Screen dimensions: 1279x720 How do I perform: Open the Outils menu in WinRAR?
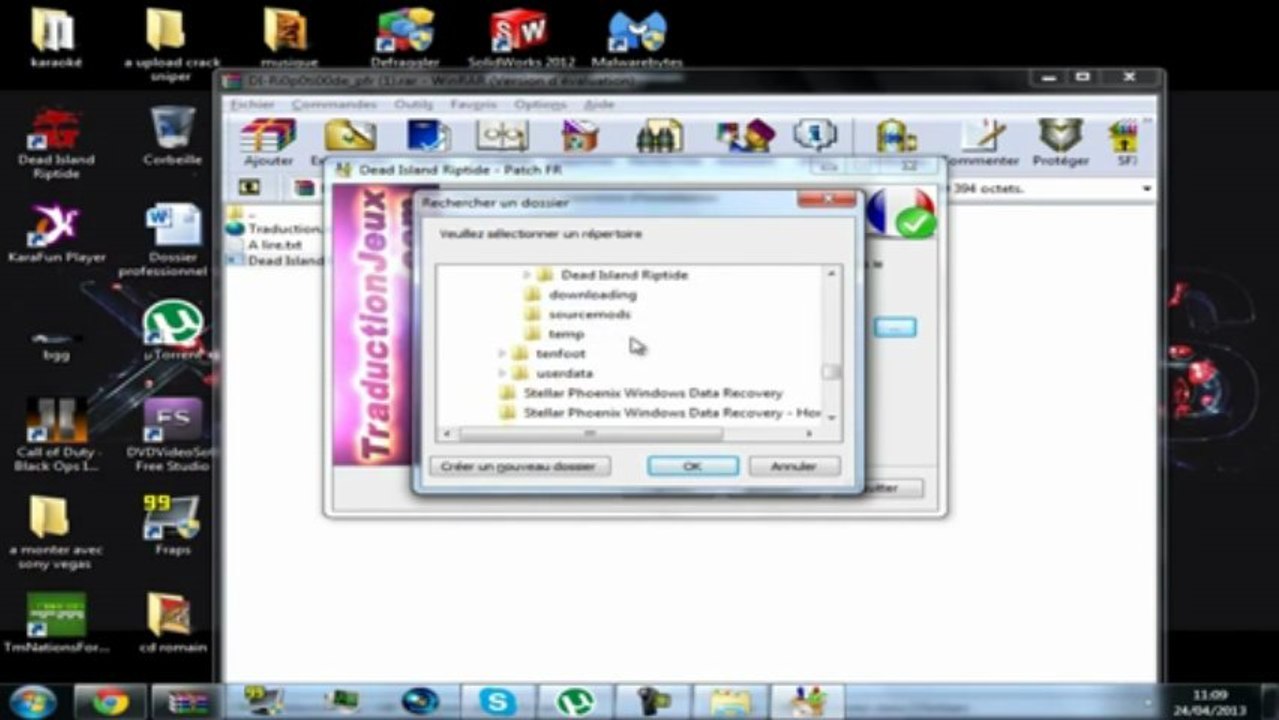coord(413,104)
